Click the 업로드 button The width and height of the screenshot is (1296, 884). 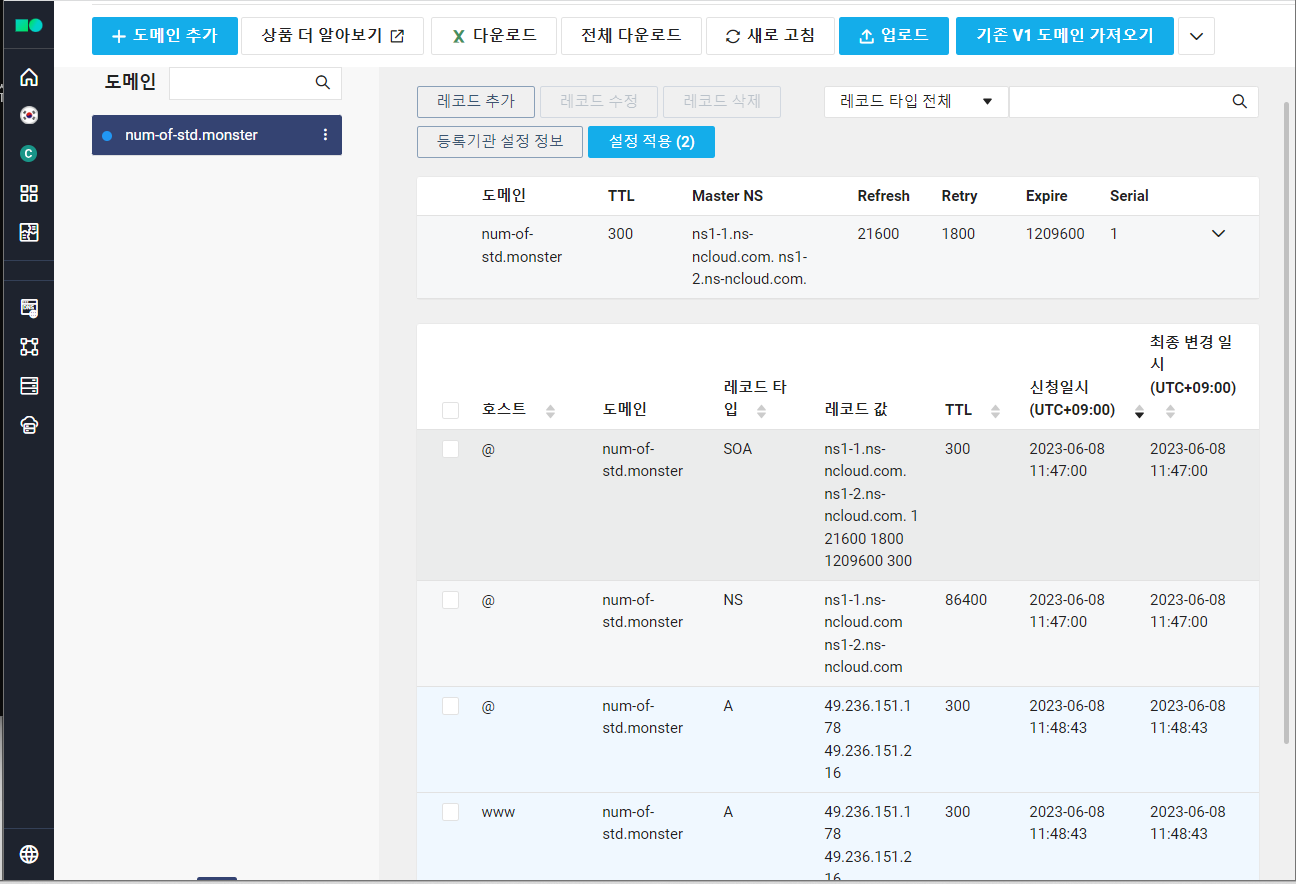pos(894,36)
